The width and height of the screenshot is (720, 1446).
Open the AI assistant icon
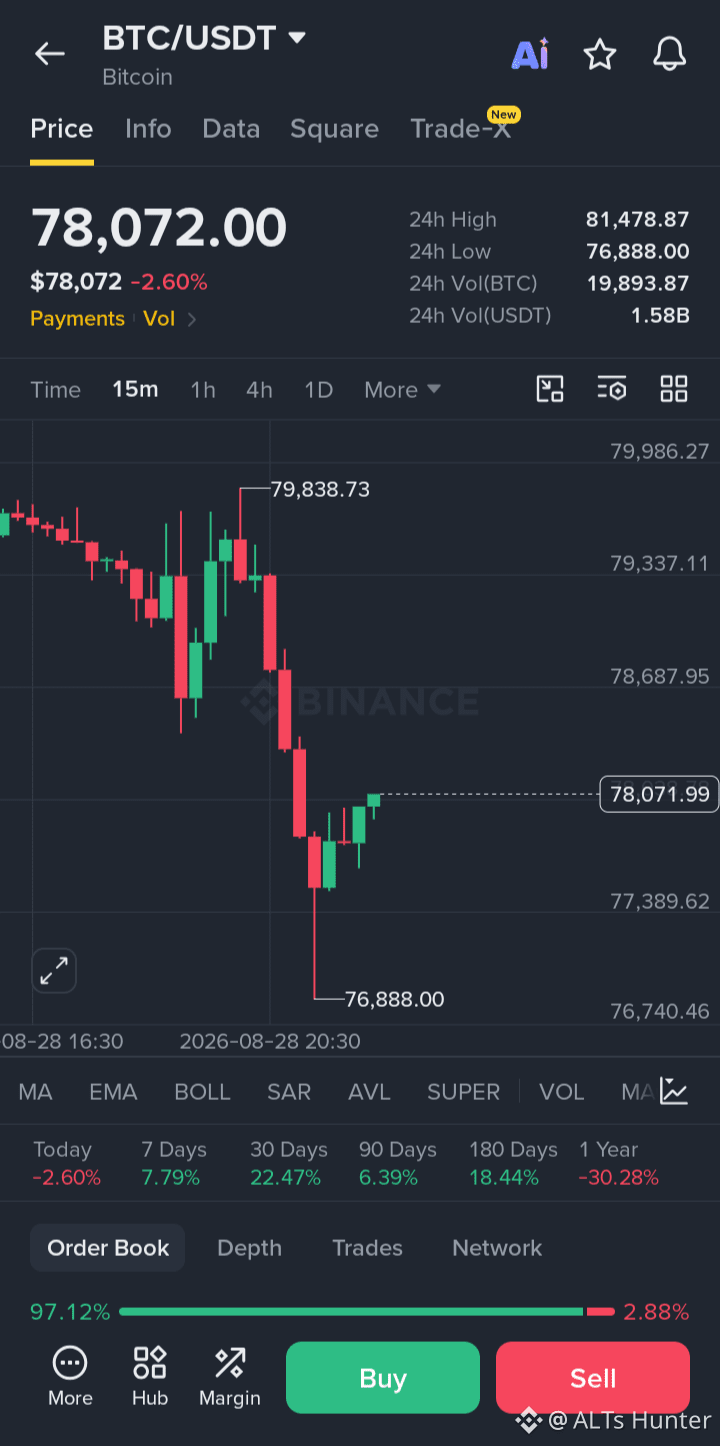[x=530, y=54]
